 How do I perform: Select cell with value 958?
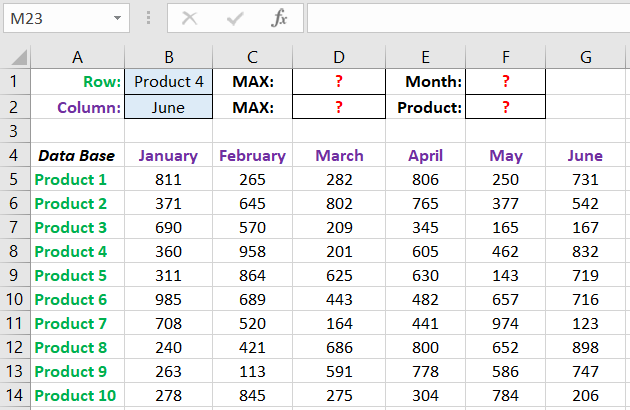tap(252, 251)
